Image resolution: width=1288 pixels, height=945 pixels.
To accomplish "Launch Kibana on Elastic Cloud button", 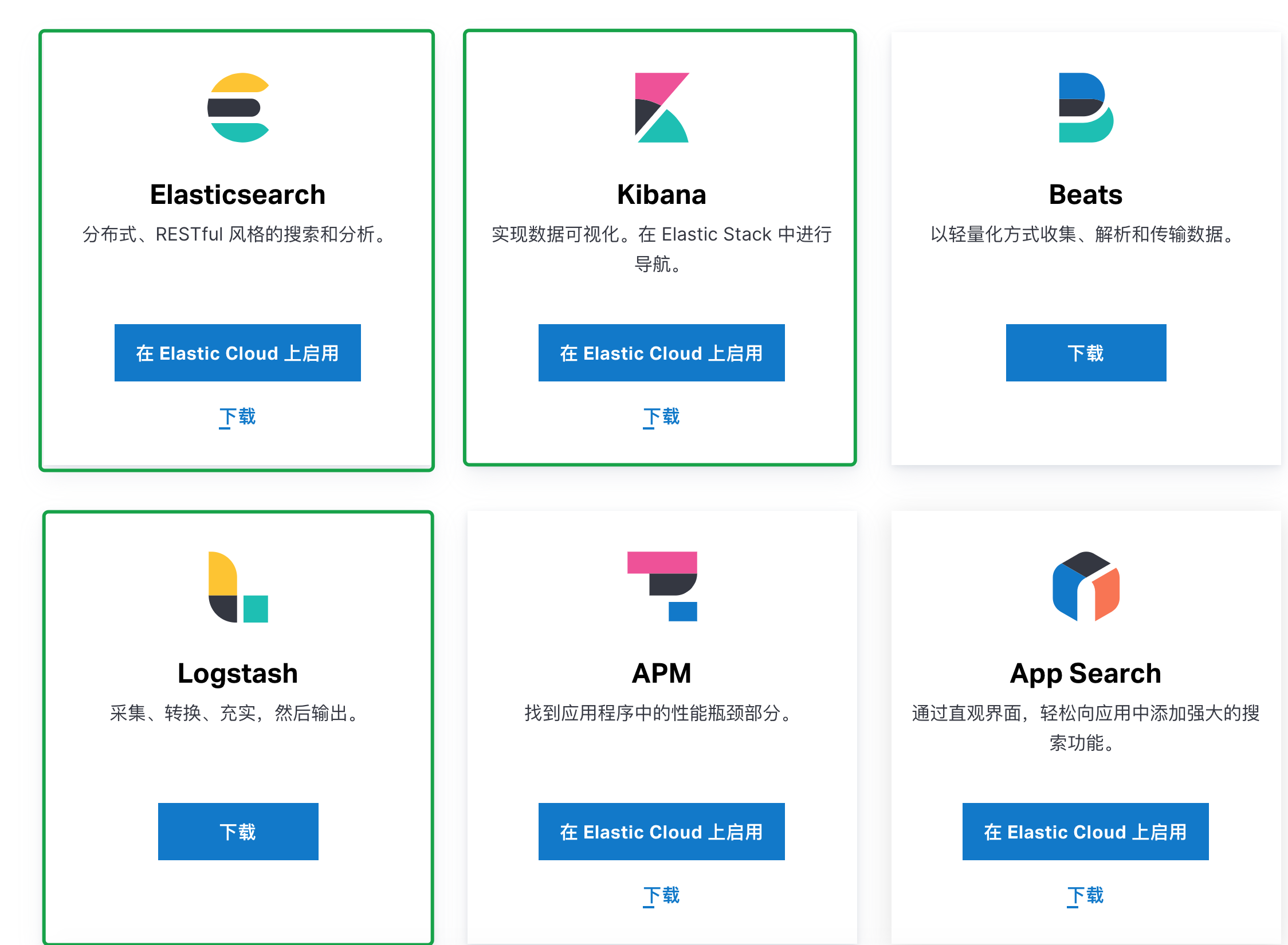I will (x=662, y=353).
